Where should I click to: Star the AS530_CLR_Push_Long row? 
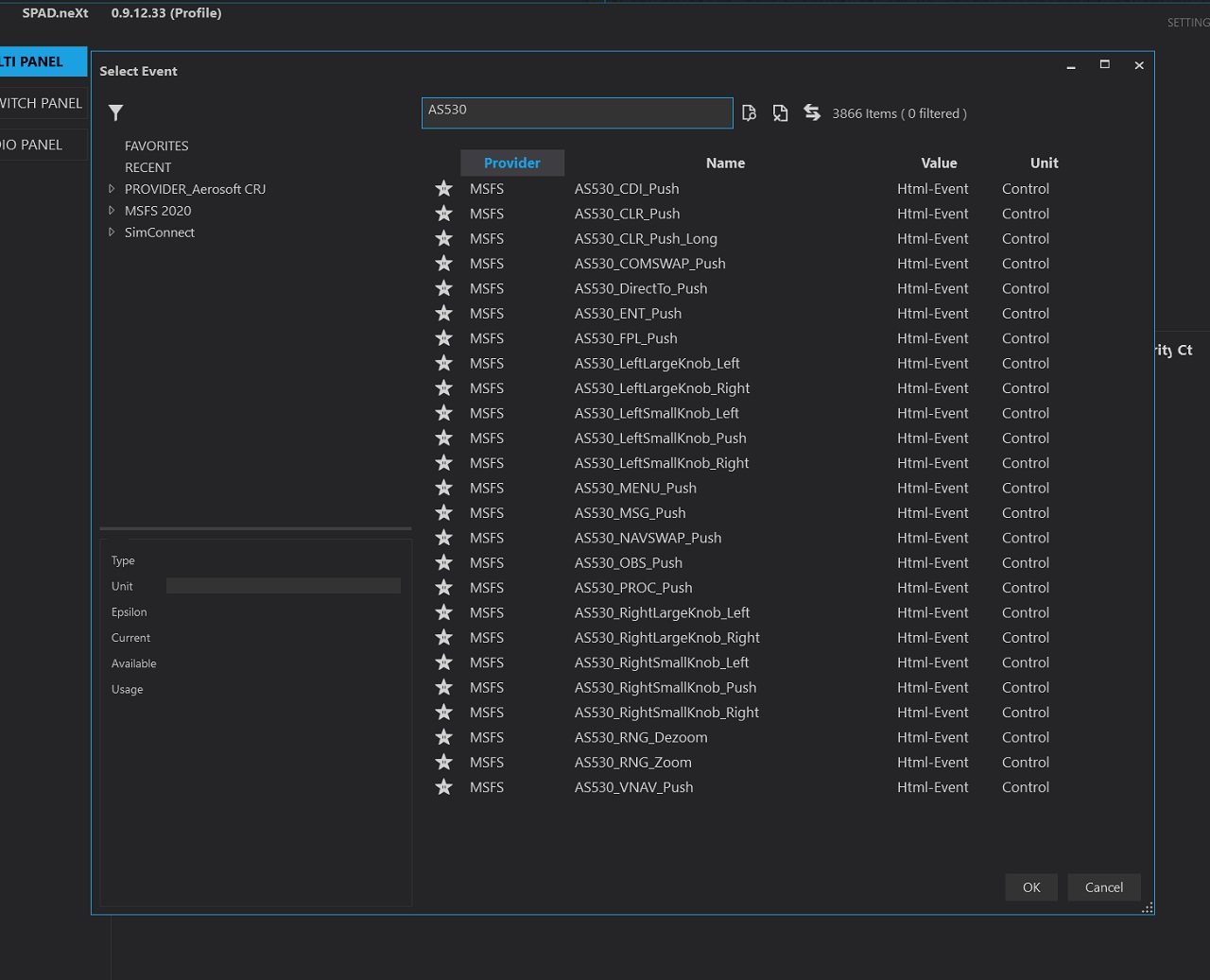(443, 239)
